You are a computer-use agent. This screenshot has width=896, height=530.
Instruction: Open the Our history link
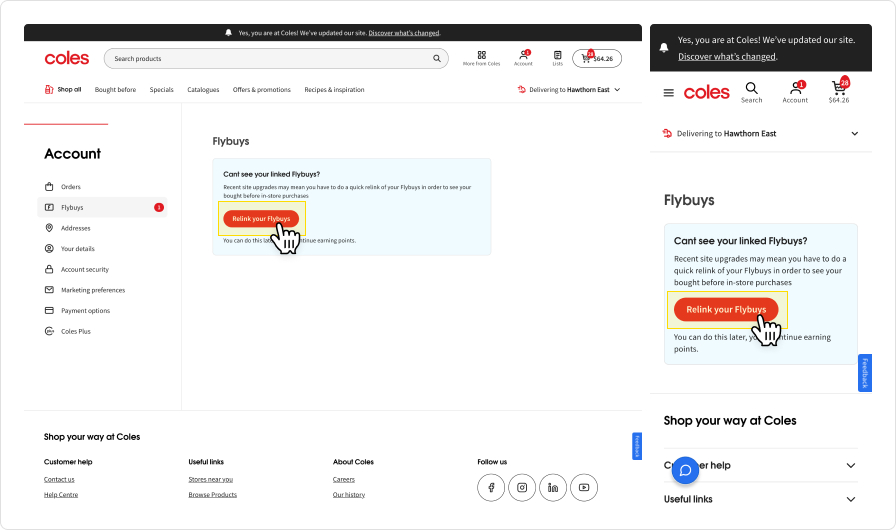click(349, 495)
